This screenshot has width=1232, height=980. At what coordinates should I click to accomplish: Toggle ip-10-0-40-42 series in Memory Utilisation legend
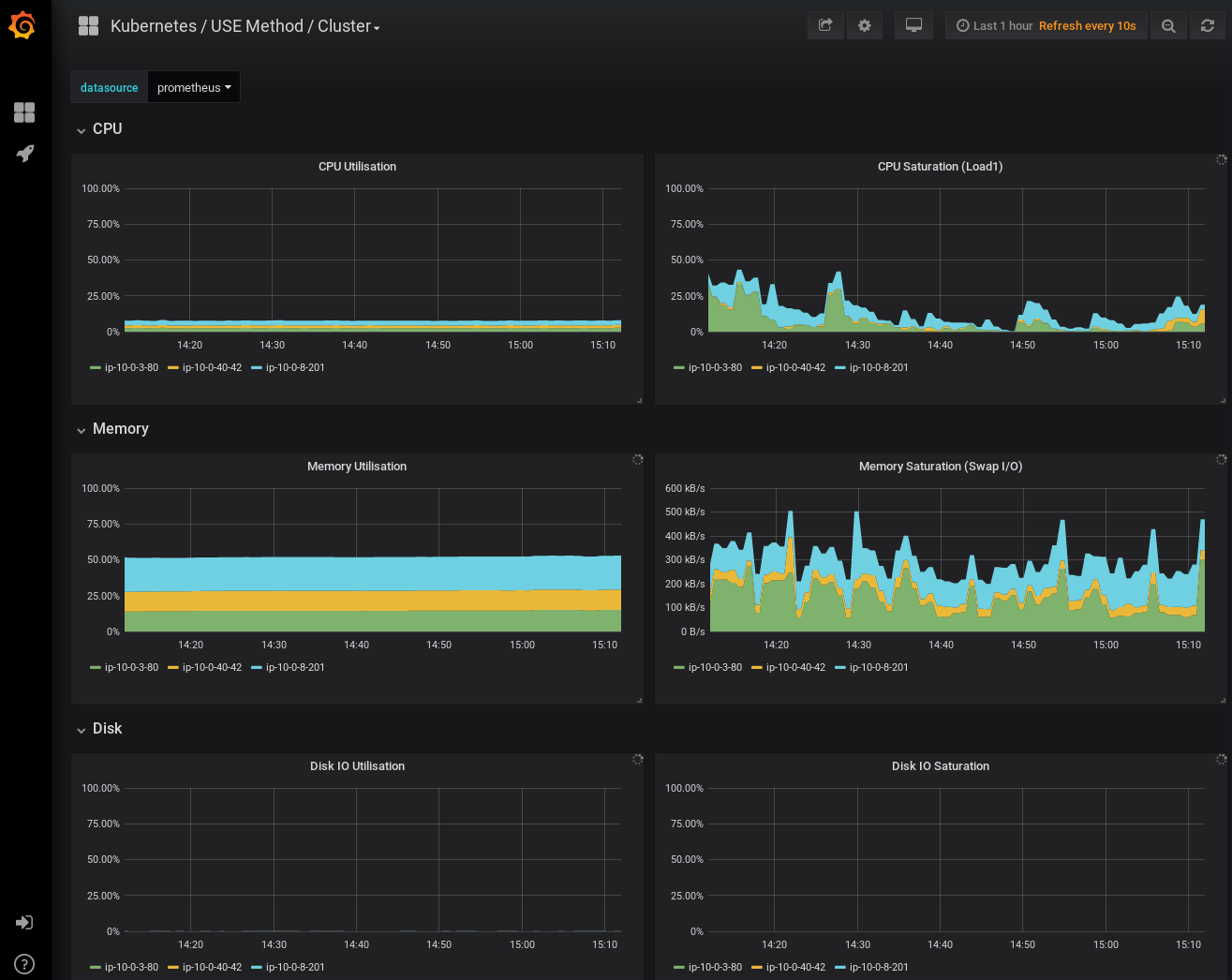[212, 667]
